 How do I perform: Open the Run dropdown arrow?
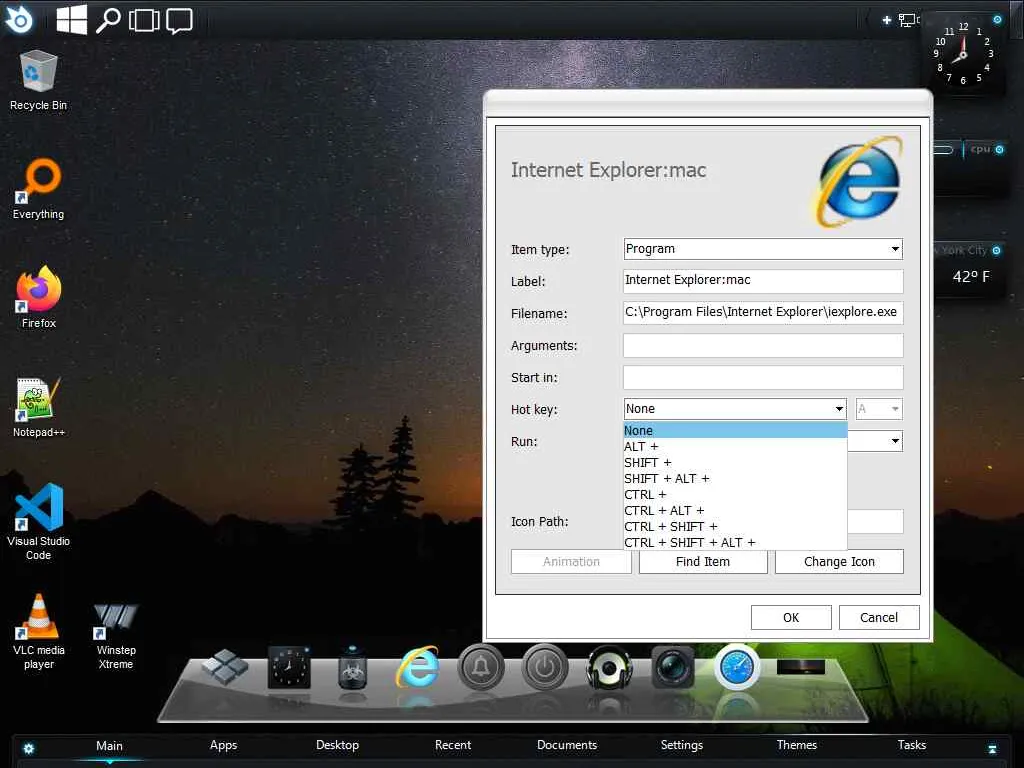click(895, 441)
